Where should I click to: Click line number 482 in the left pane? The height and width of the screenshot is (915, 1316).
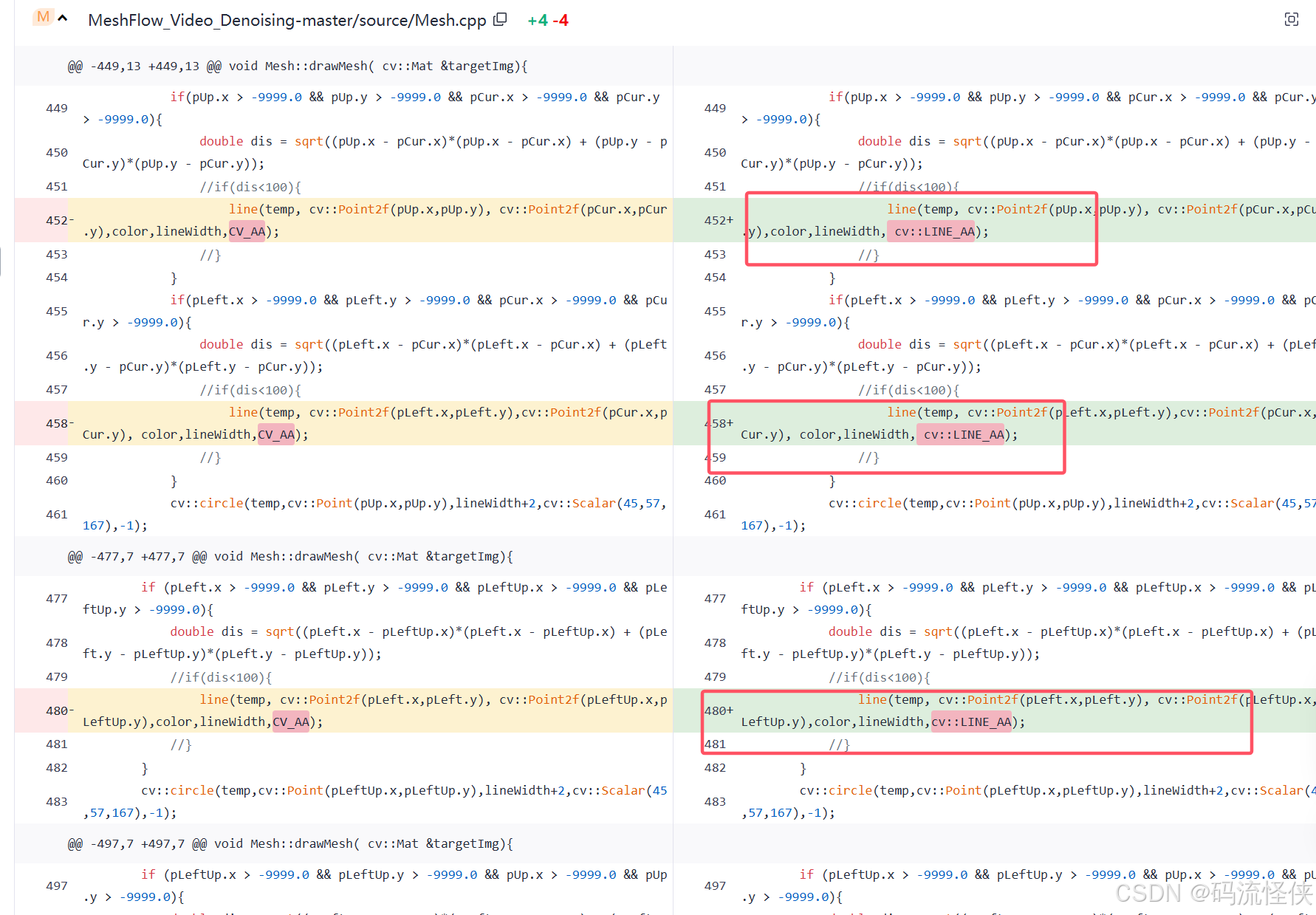point(57,767)
